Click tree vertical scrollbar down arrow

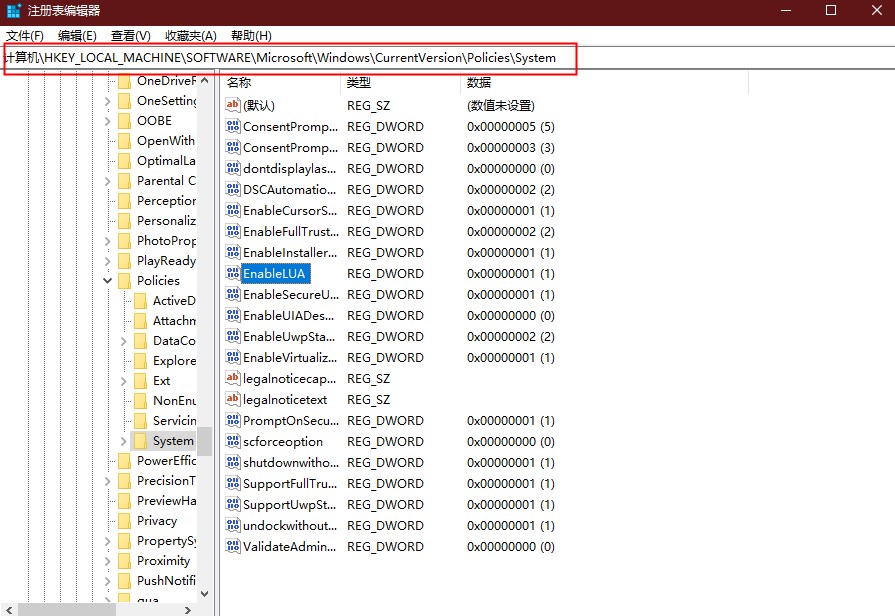tap(204, 594)
